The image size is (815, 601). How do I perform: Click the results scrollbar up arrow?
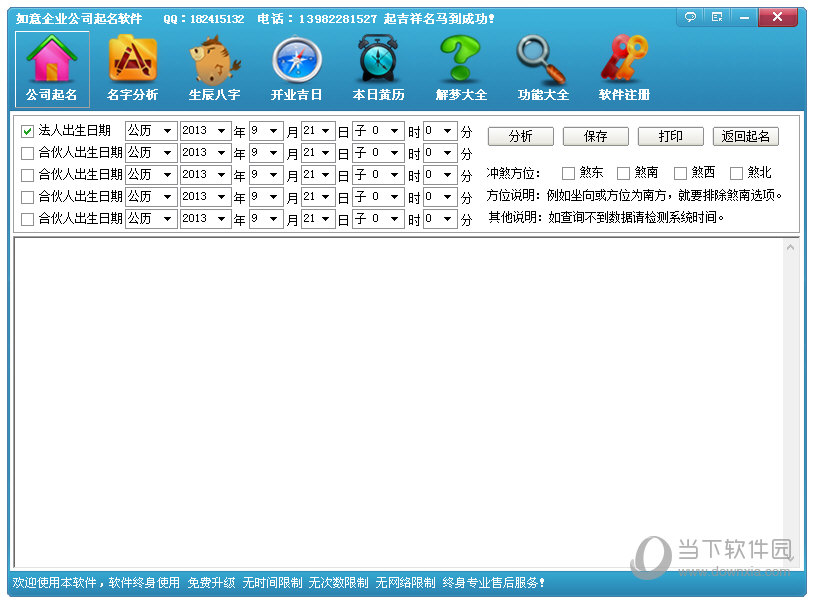791,248
